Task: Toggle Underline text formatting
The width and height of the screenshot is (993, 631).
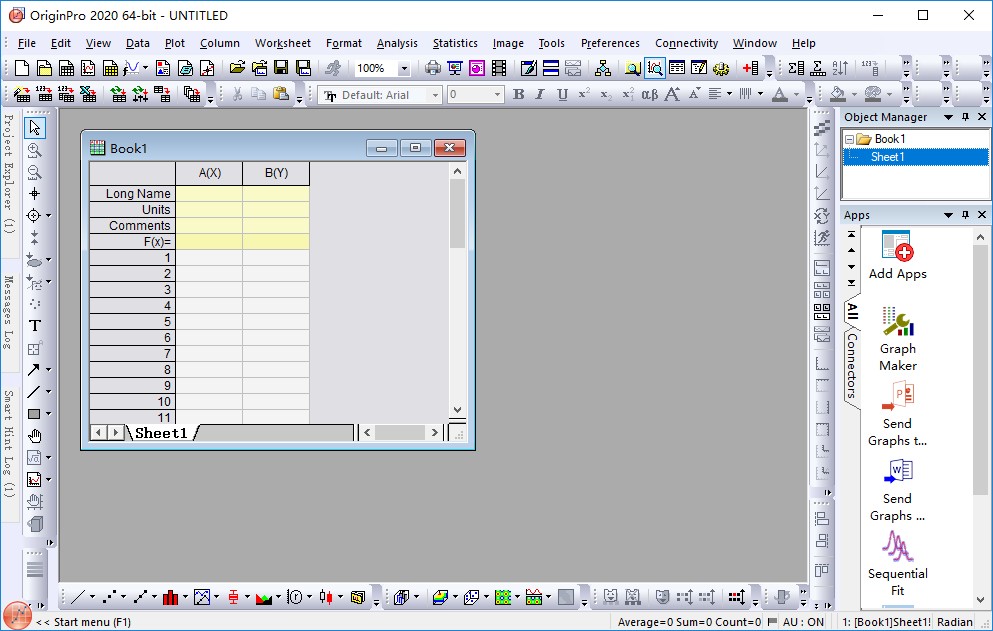Action: (562, 94)
